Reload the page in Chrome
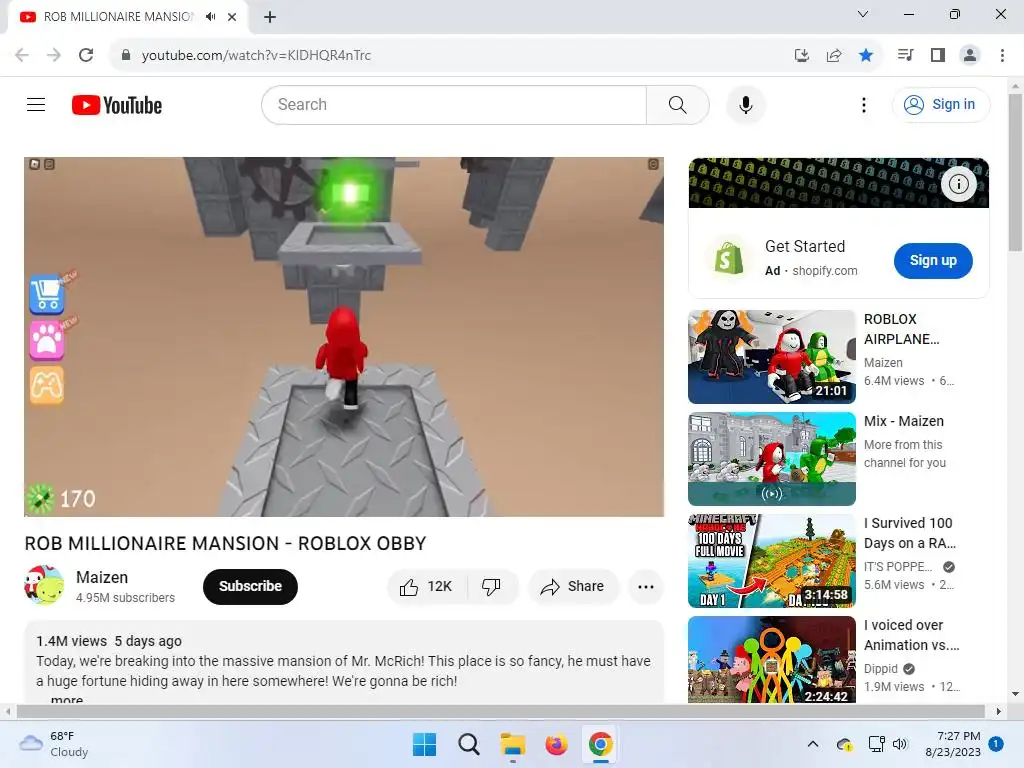Screen dimensions: 1024x768 (86, 55)
